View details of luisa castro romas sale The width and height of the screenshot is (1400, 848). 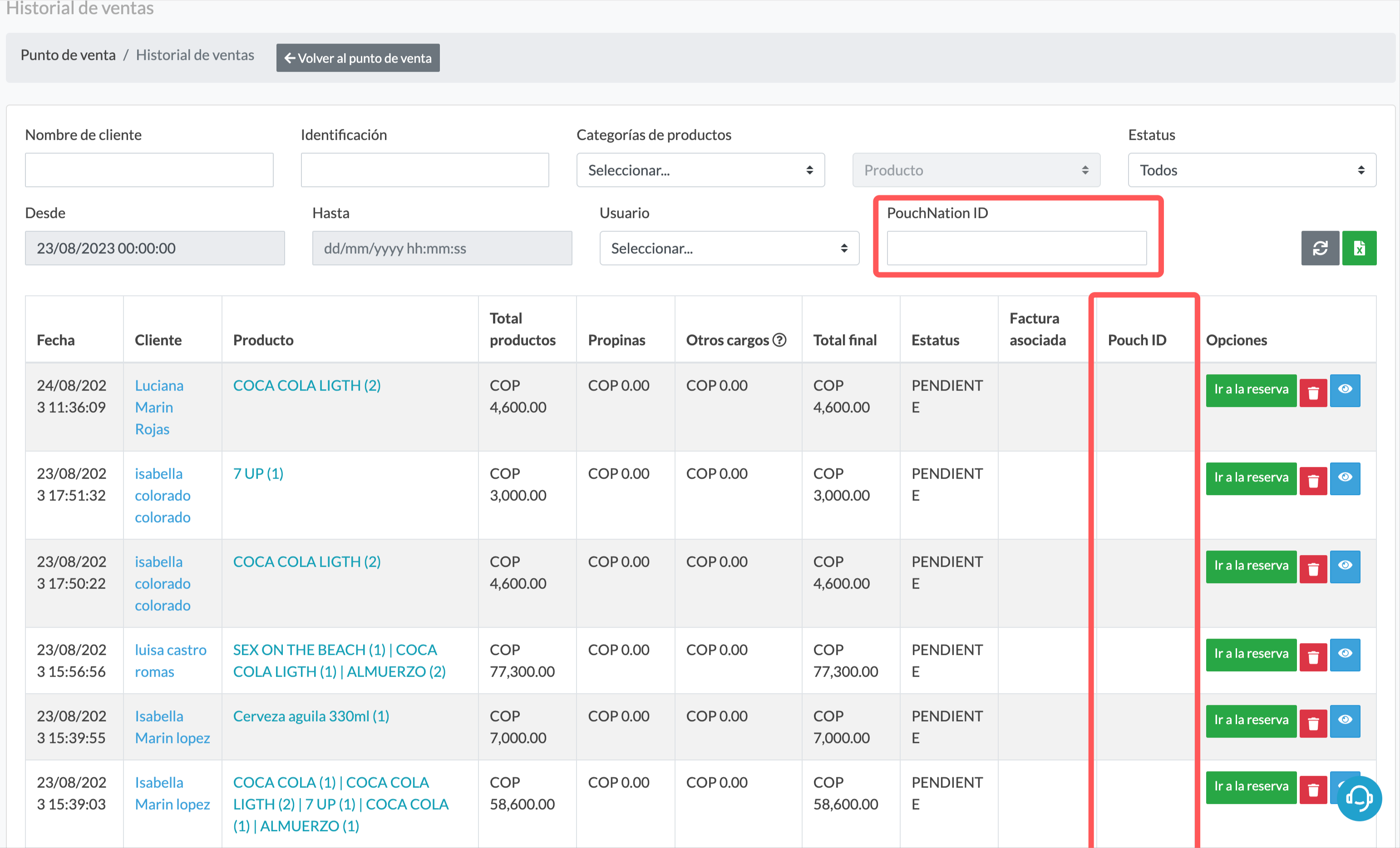[x=1345, y=654]
